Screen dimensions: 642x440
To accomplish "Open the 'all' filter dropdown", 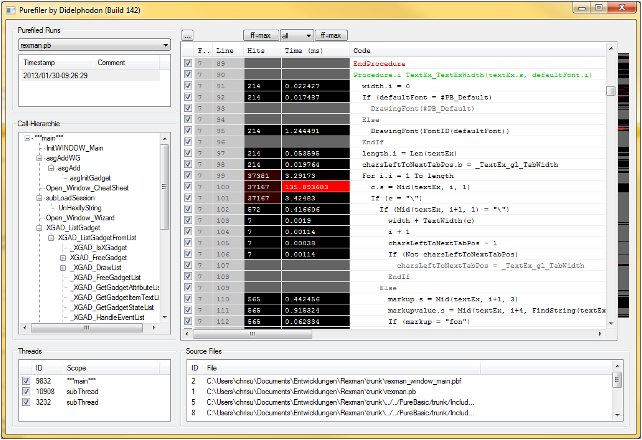I will click(x=297, y=36).
